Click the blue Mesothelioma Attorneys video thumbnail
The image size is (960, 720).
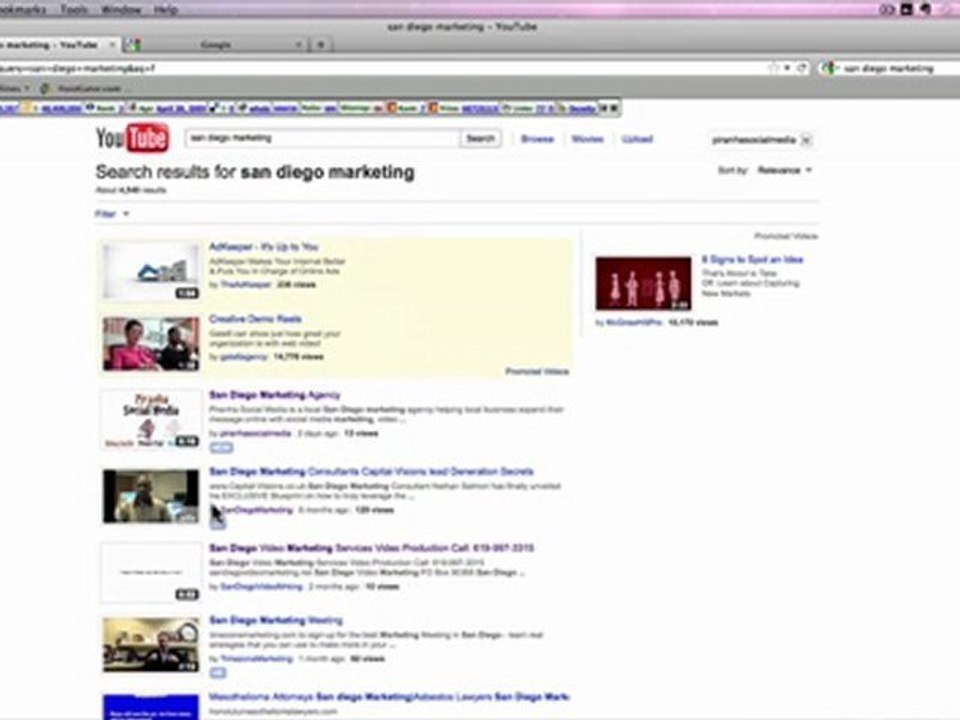point(151,707)
